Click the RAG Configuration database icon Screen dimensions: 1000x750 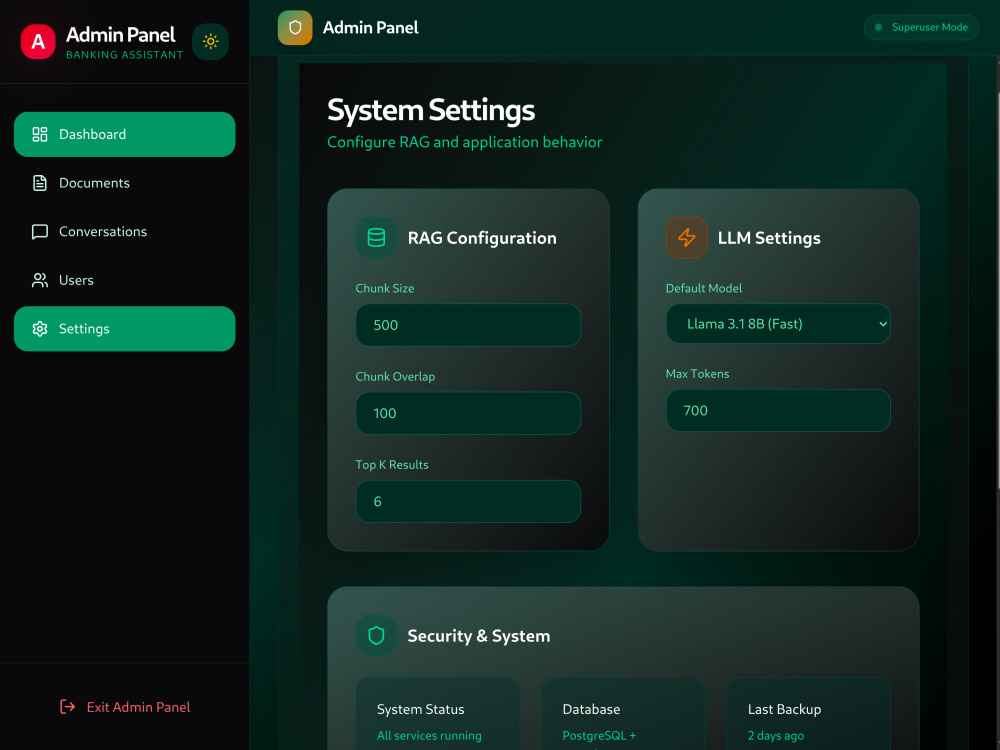(376, 238)
